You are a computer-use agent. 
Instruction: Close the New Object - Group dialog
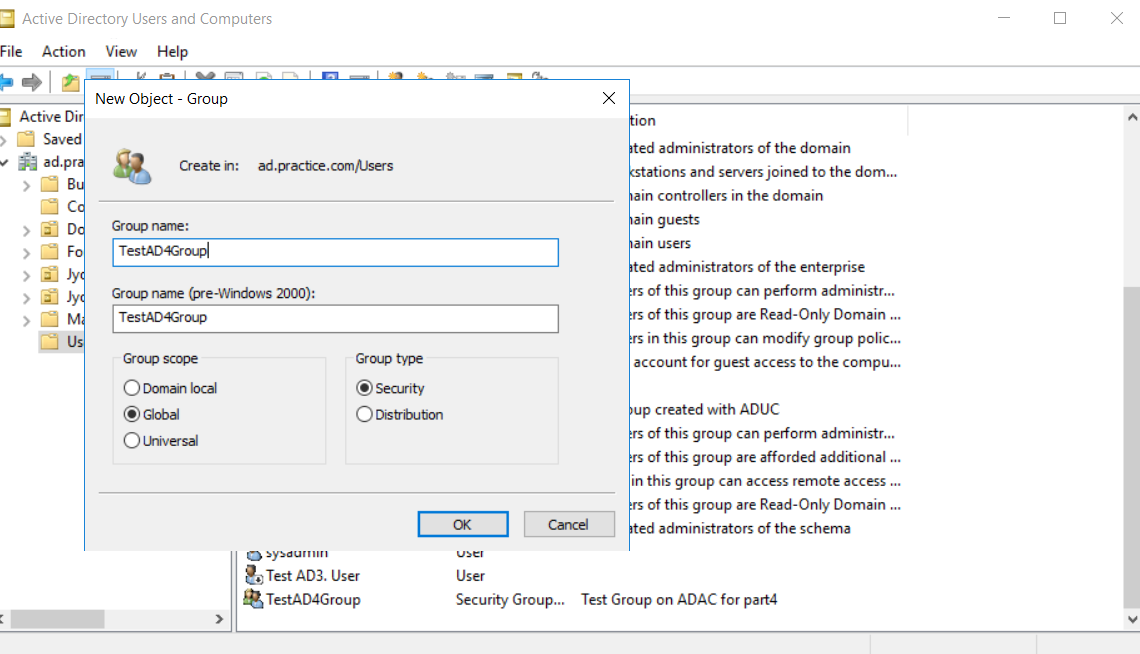609,98
